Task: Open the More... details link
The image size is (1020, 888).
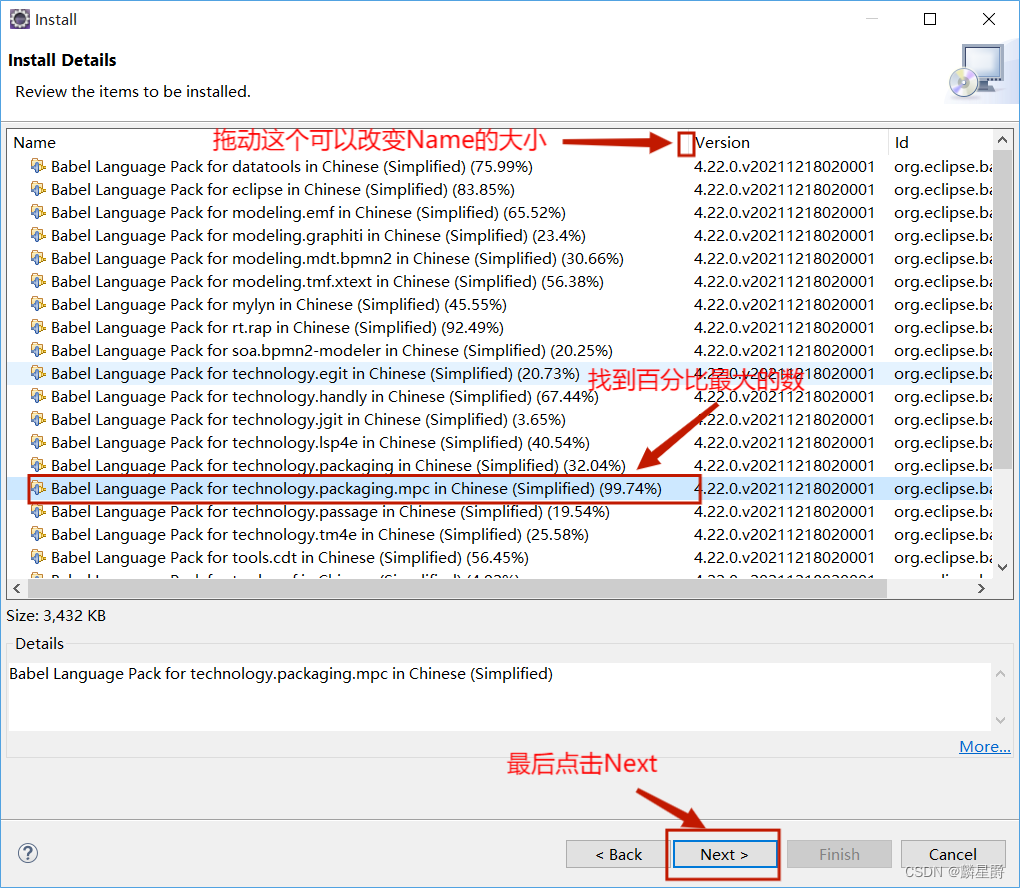Action: pos(985,747)
